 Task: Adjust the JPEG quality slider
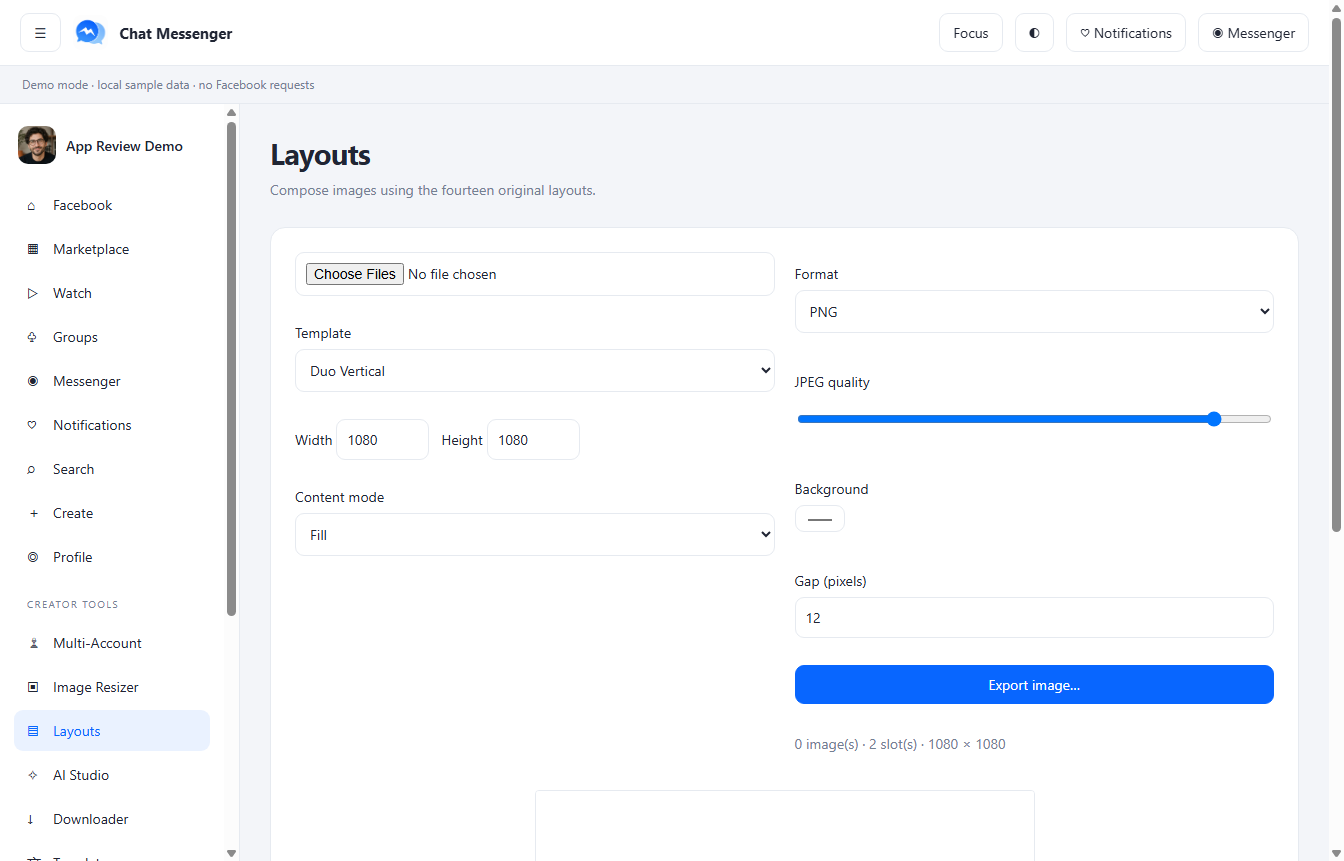(x=1034, y=419)
